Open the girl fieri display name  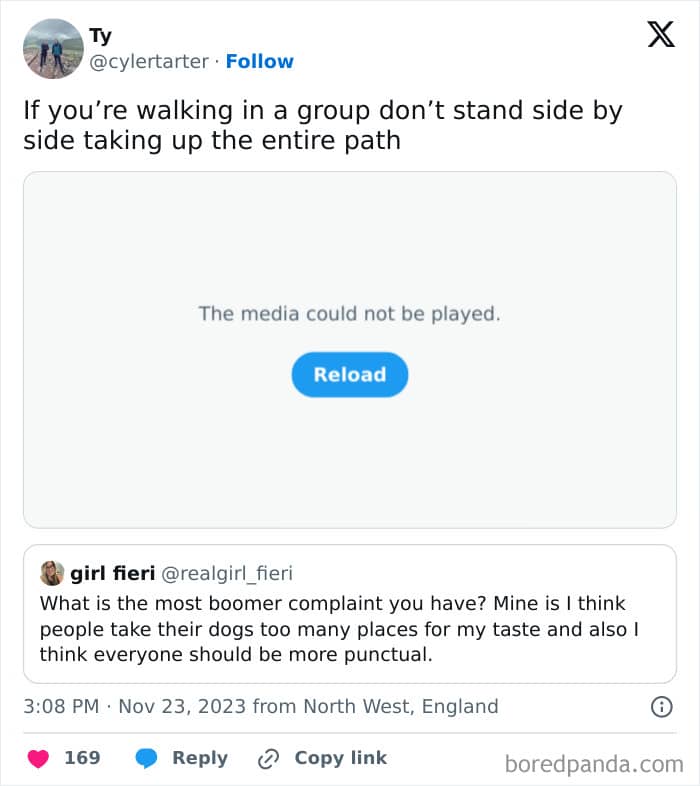(112, 573)
